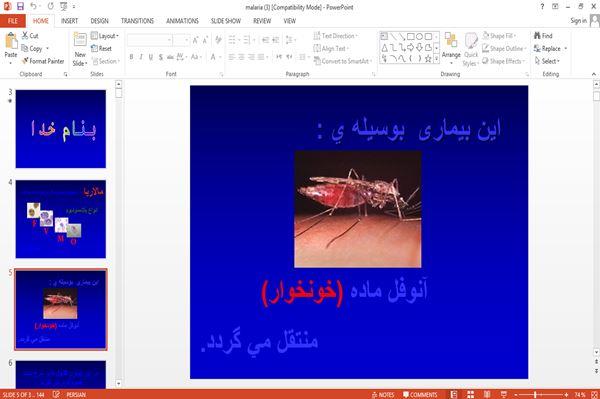Open the FILE tab
This screenshot has width=600, height=399.
tap(13, 21)
